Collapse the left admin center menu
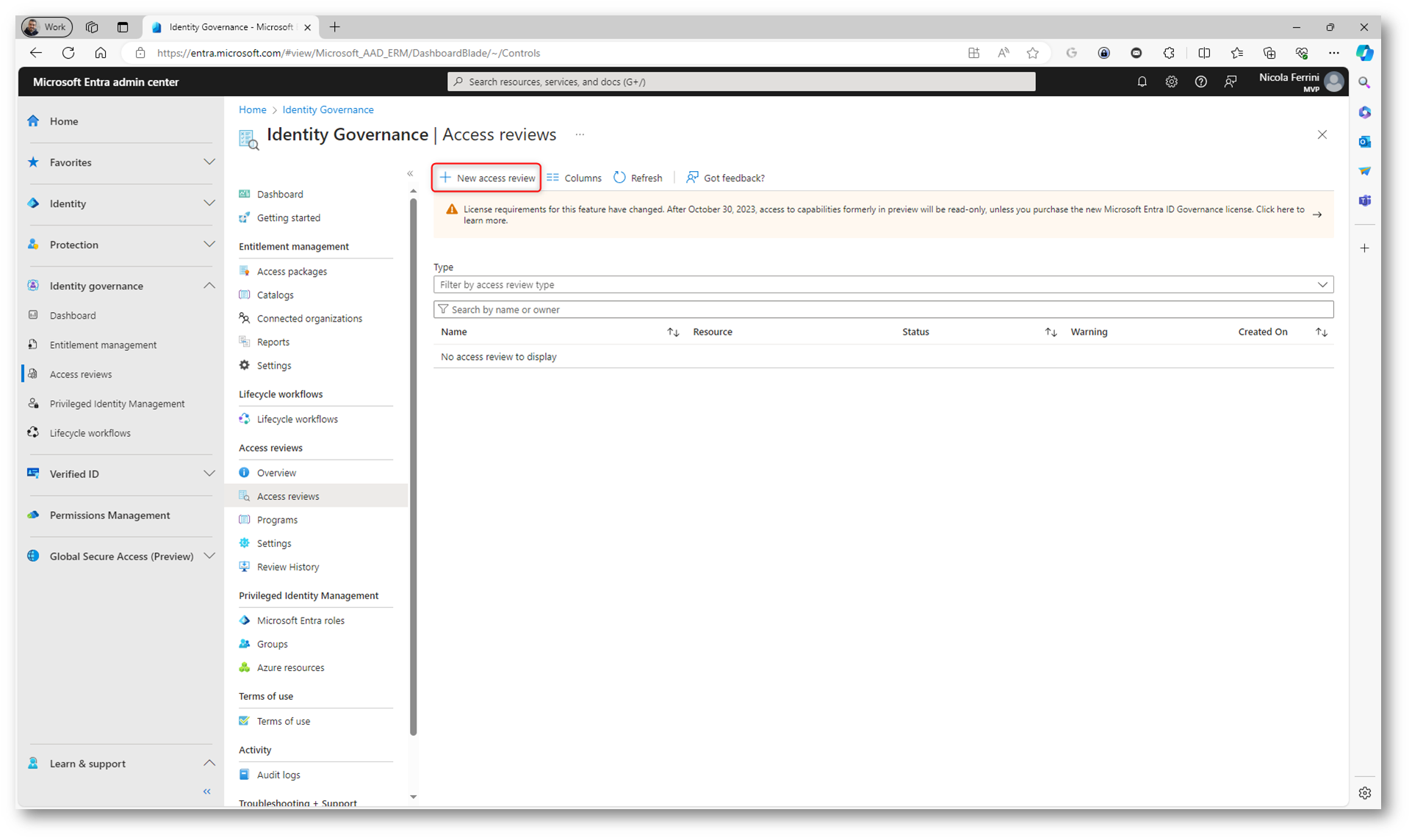 click(x=207, y=792)
